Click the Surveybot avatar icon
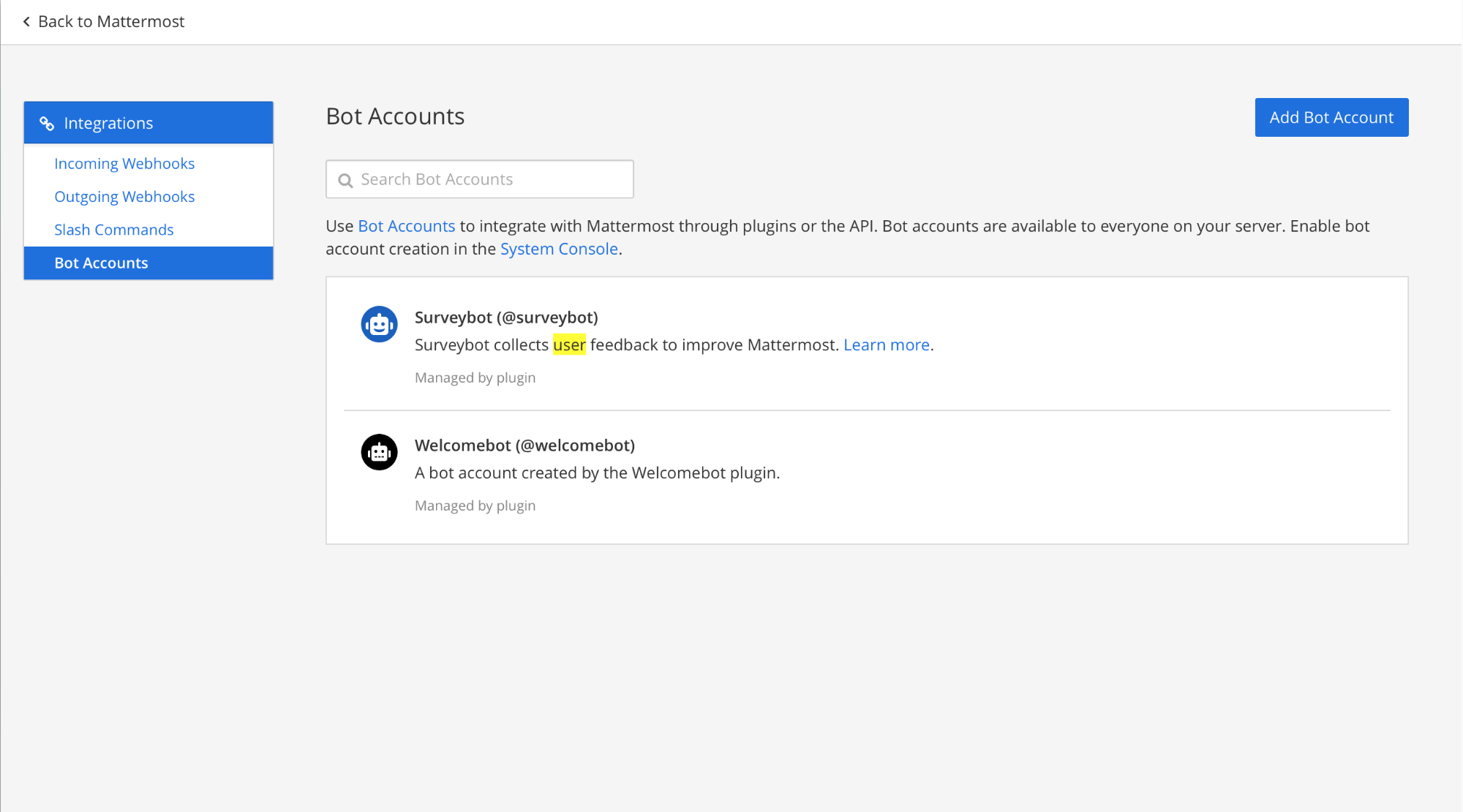This screenshot has width=1463, height=812. point(379,324)
